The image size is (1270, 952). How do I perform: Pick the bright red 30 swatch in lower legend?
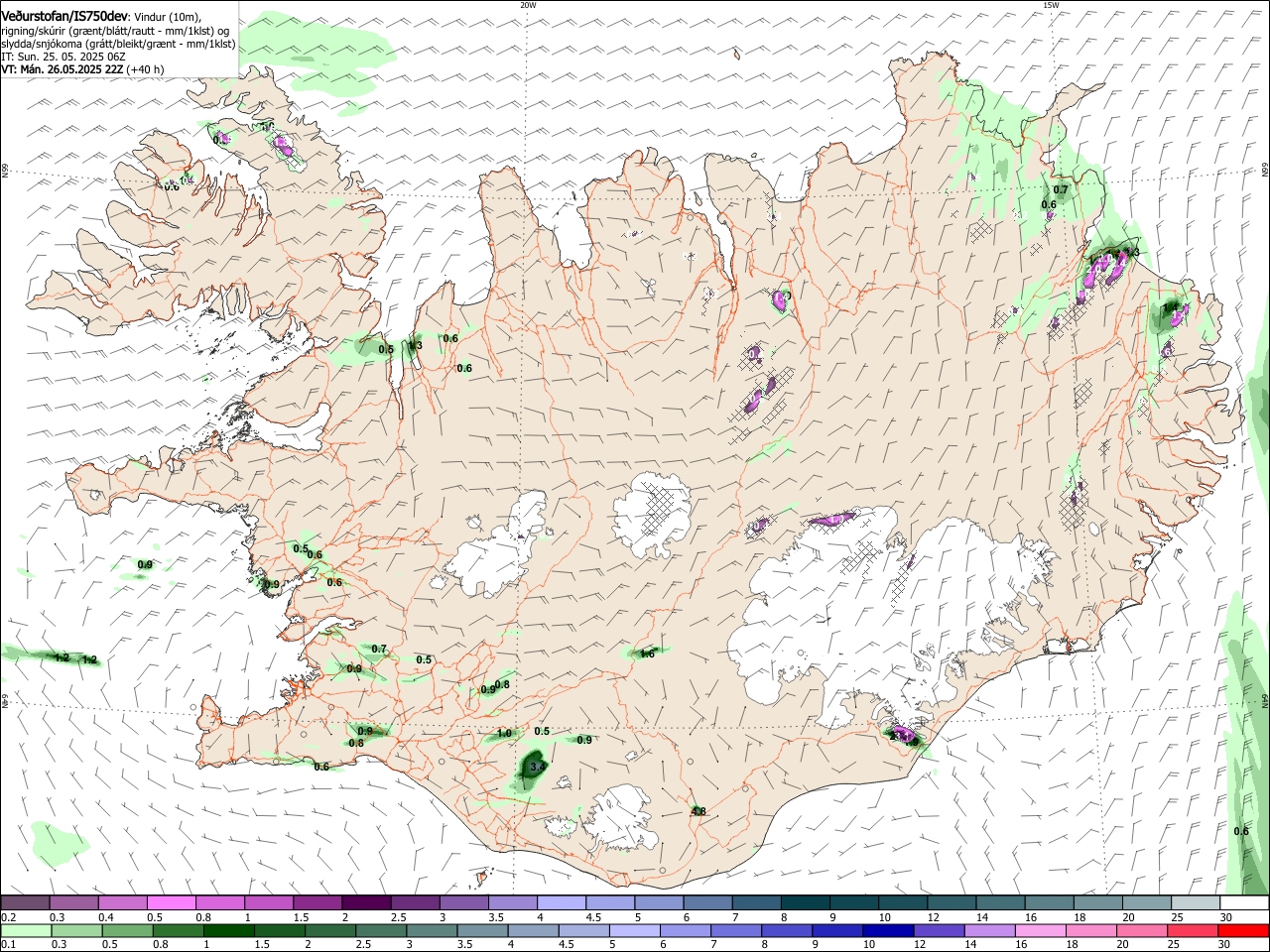point(1244,930)
